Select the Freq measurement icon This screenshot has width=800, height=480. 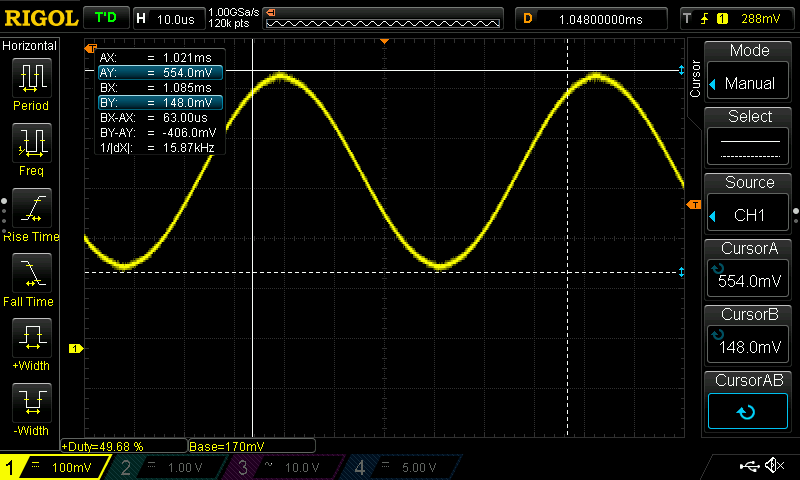click(x=32, y=142)
